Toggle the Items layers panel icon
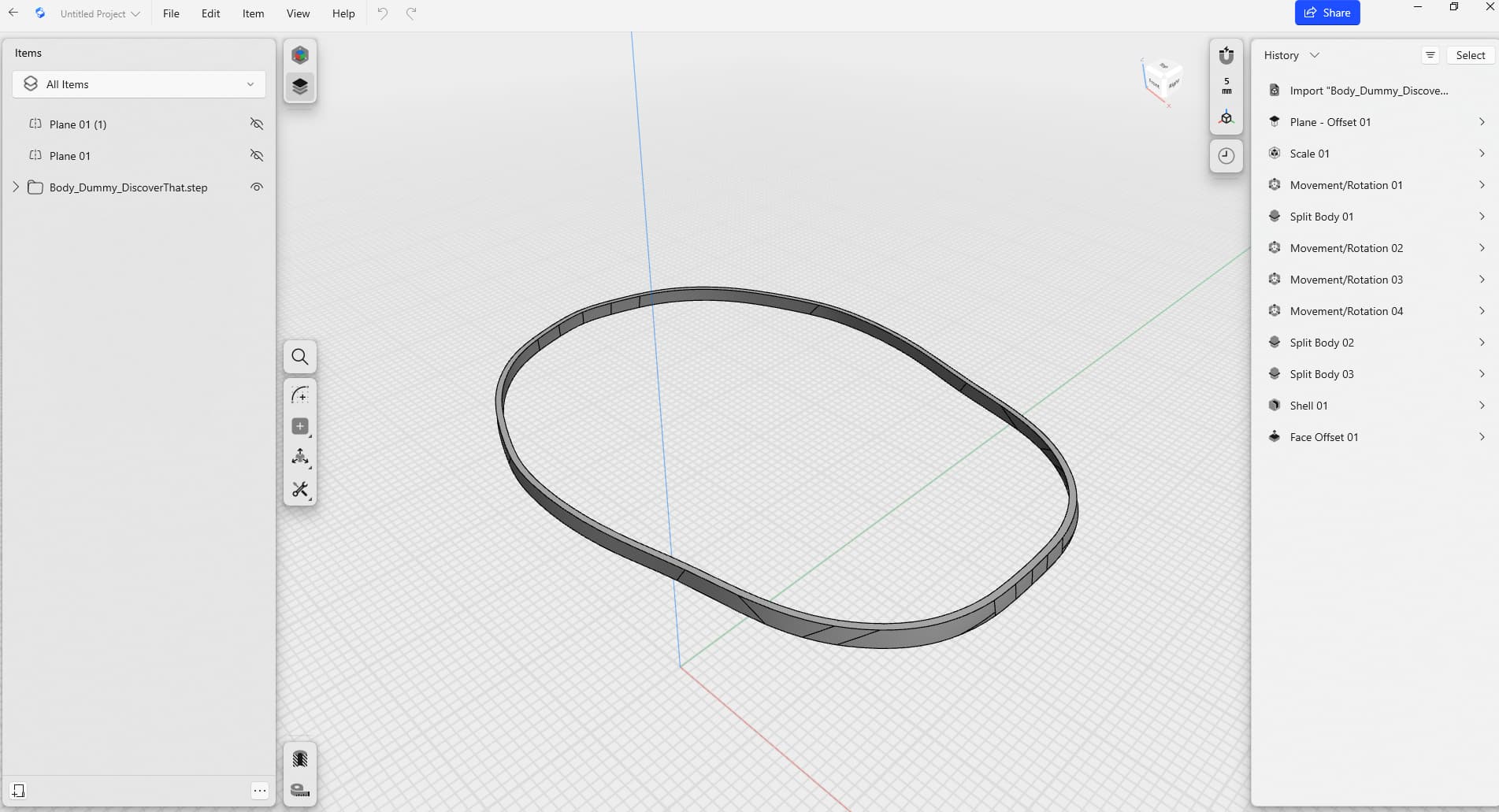 pos(300,86)
